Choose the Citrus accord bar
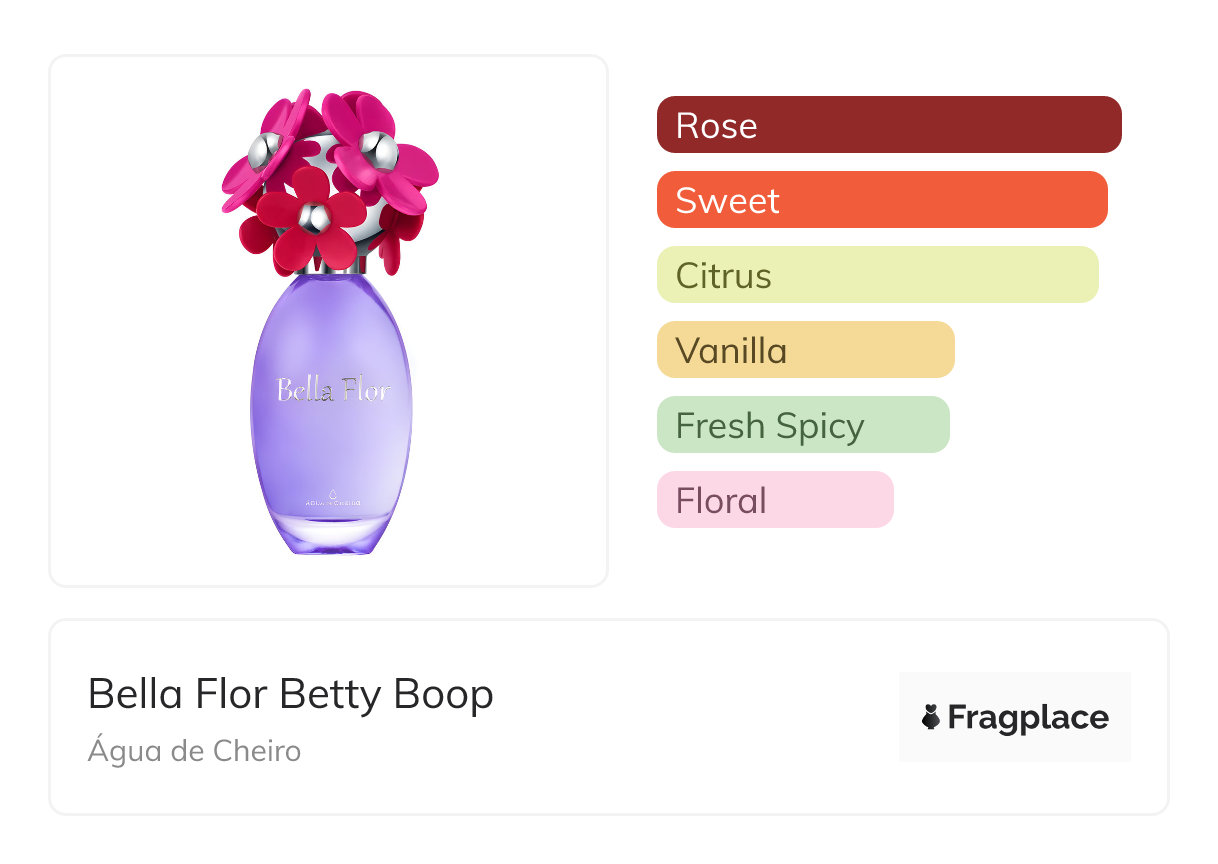Image resolution: width=1218 pixels, height=864 pixels. pyautogui.click(x=877, y=275)
